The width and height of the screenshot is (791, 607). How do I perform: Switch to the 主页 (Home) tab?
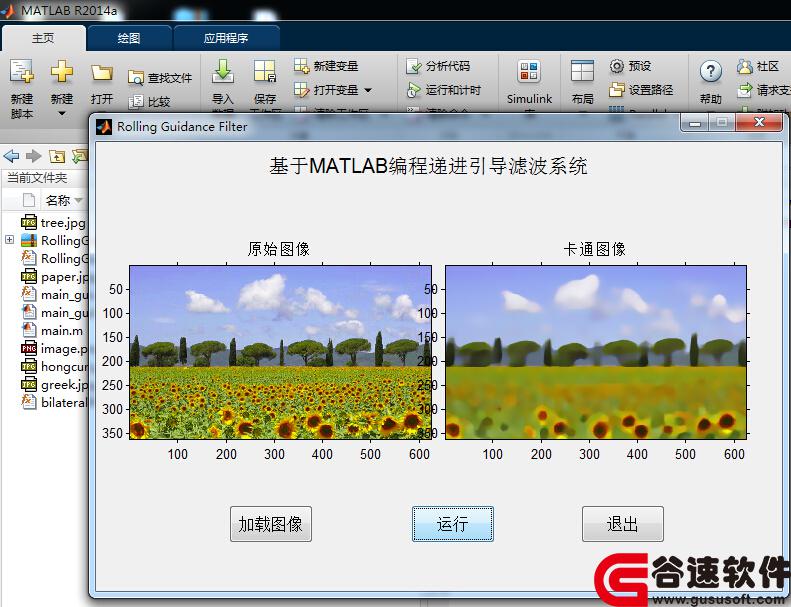(43, 38)
